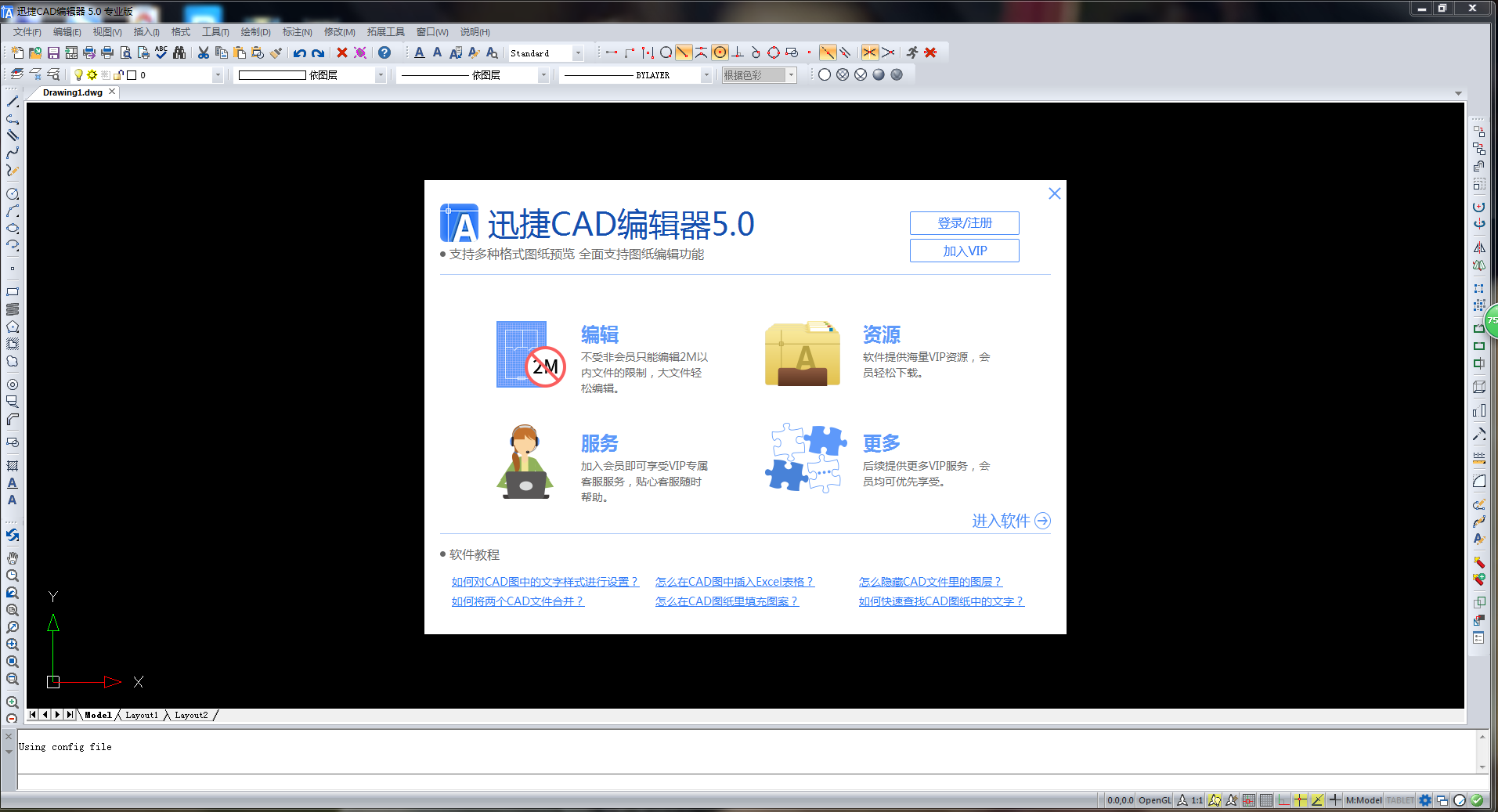
Task: Click the Undo arrow icon
Action: [300, 52]
